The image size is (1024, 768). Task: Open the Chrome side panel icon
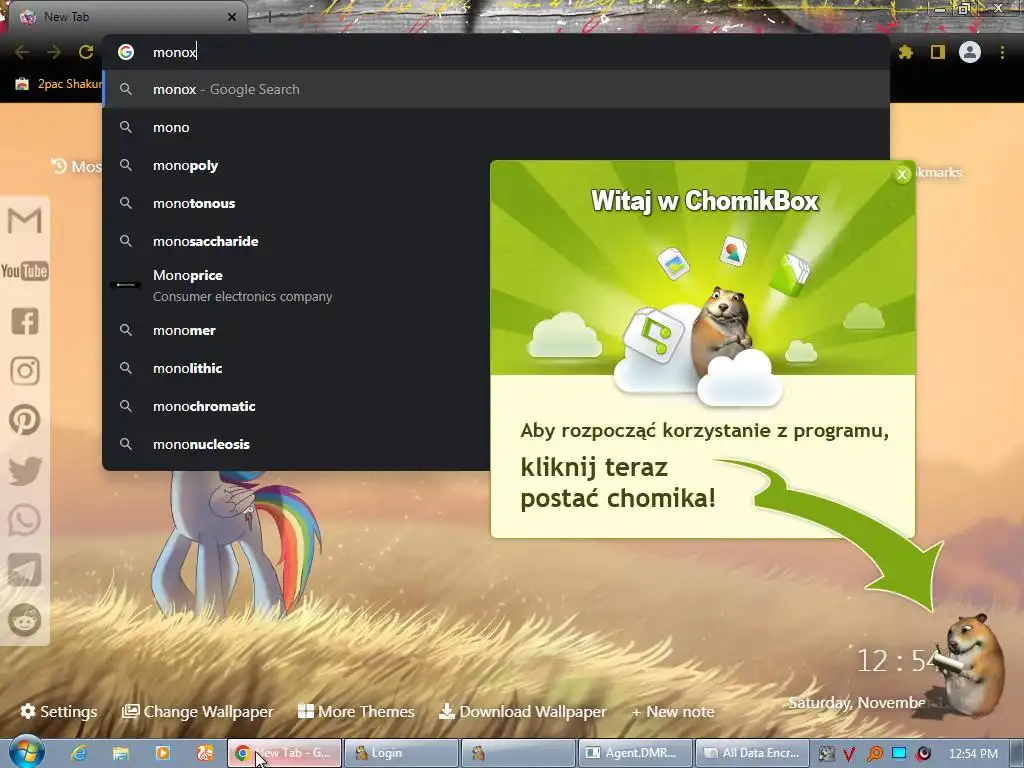click(x=938, y=52)
